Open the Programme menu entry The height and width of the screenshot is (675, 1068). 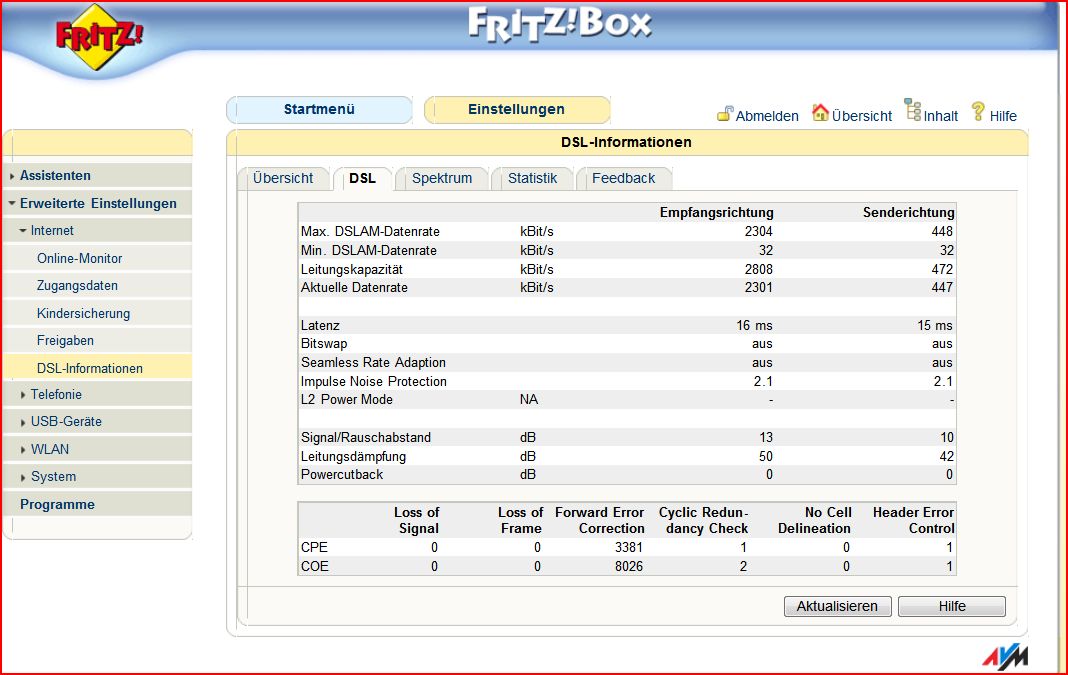[x=57, y=504]
